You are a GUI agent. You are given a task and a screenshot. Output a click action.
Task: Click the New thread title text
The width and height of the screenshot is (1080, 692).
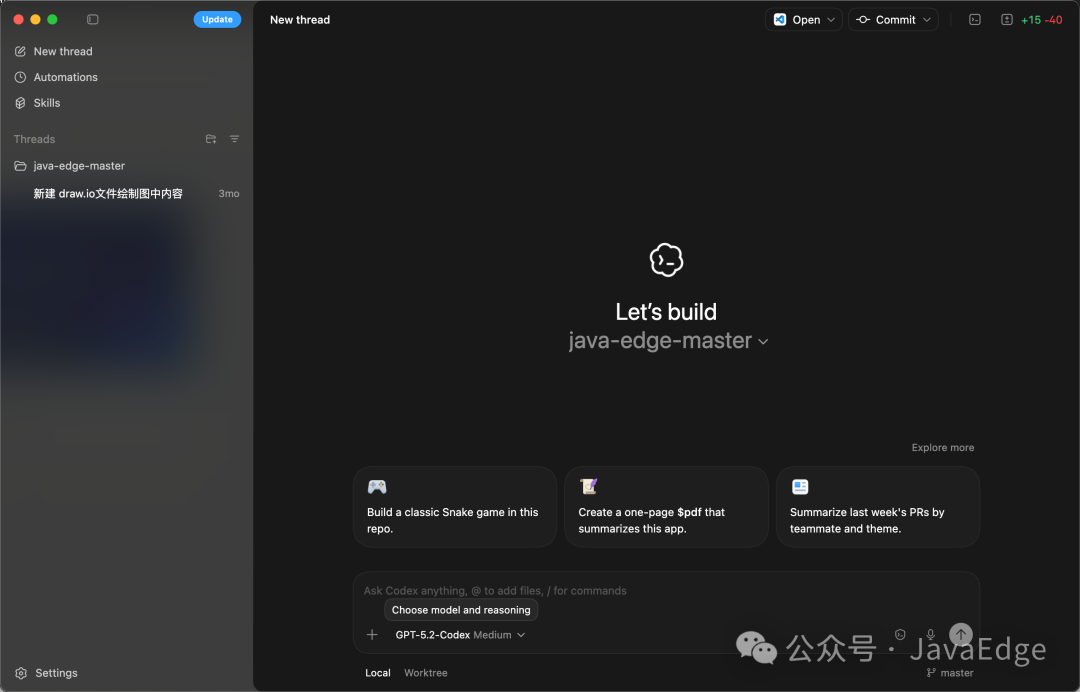coord(300,20)
